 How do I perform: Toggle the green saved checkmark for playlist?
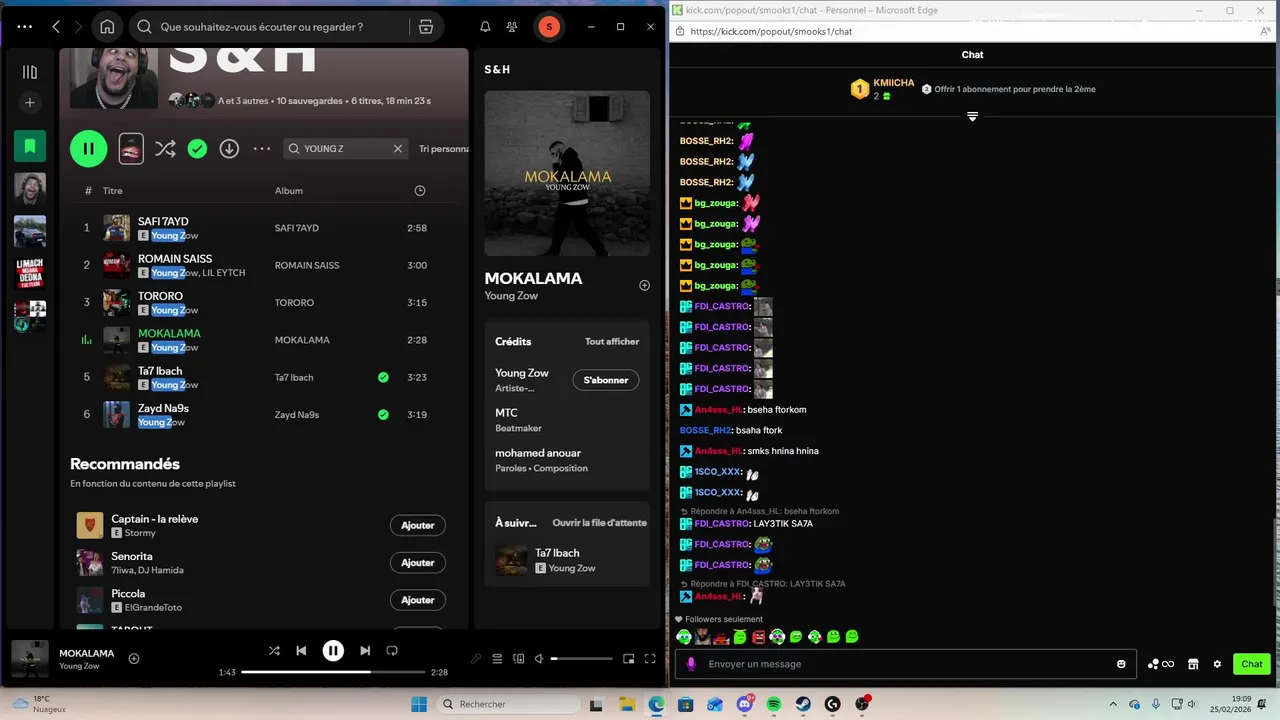click(198, 149)
